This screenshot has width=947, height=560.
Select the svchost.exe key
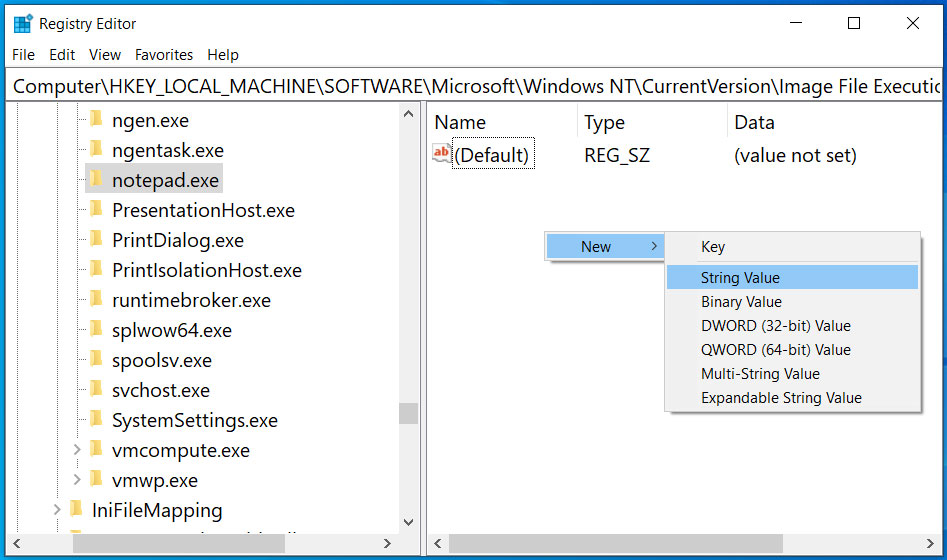tap(161, 390)
